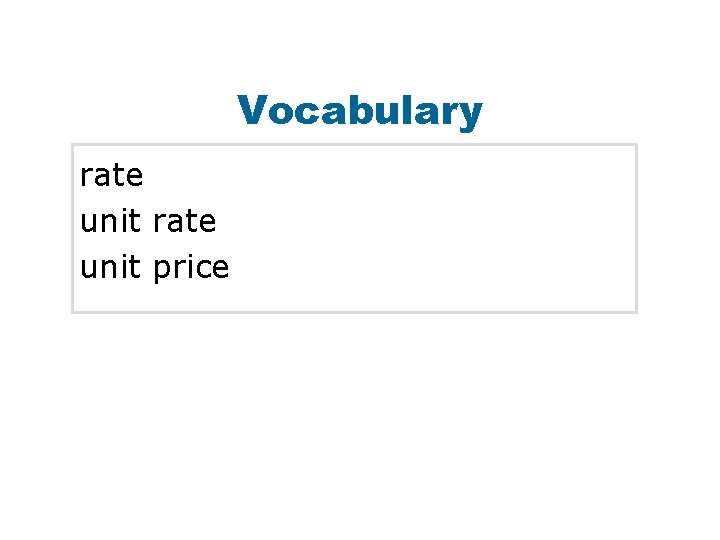
Task: Click the word "price" in the list
Action: pyautogui.click(x=191, y=268)
